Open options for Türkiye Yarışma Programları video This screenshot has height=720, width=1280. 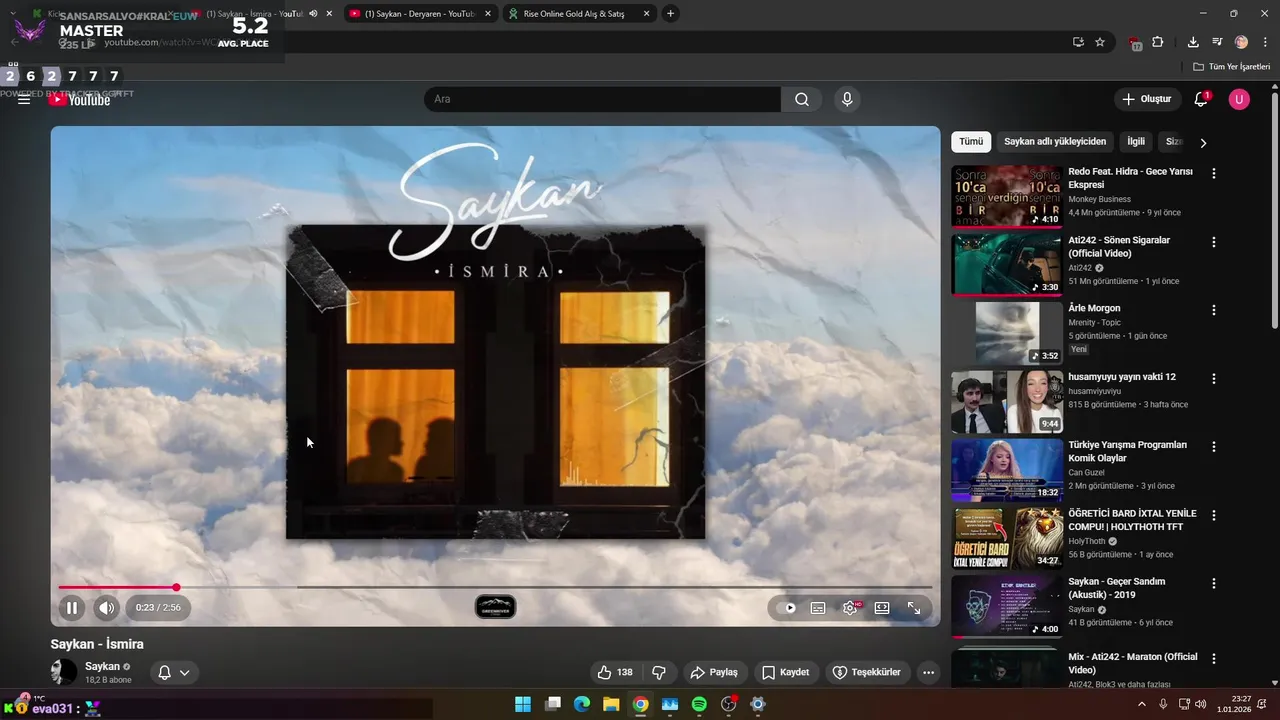click(1214, 447)
